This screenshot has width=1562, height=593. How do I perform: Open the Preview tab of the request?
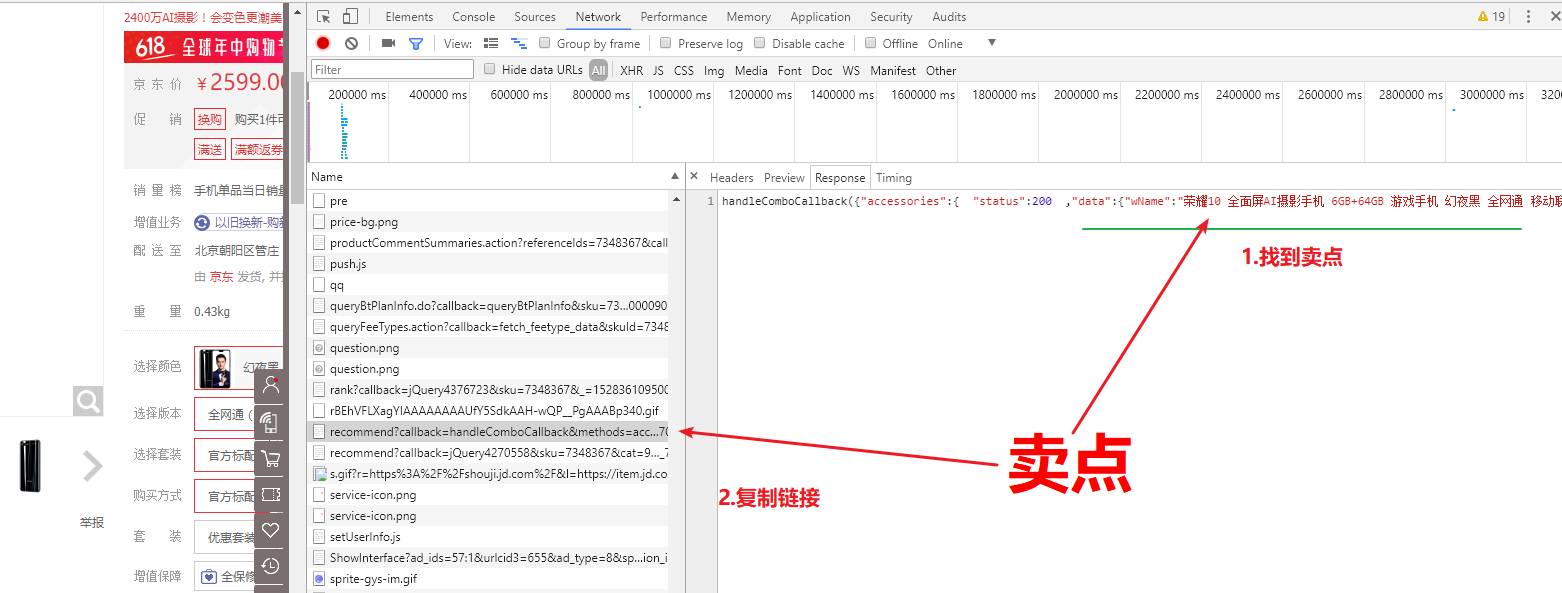784,177
